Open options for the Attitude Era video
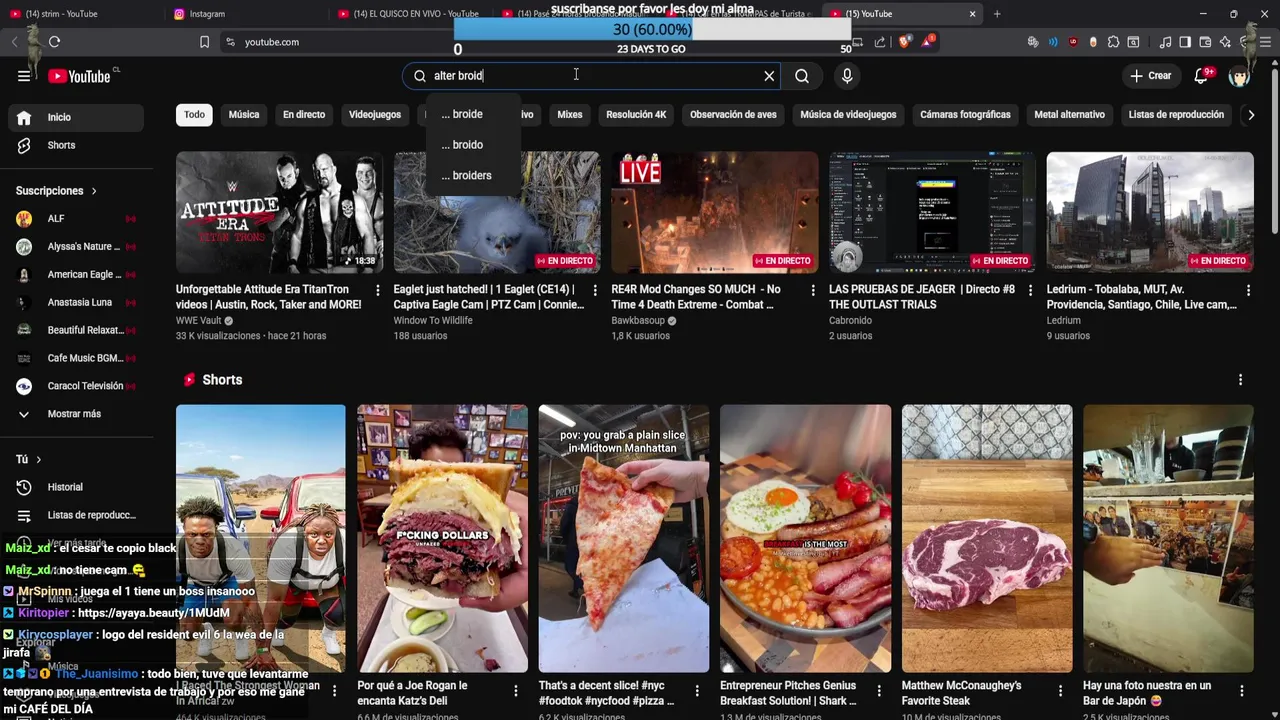 coord(377,290)
